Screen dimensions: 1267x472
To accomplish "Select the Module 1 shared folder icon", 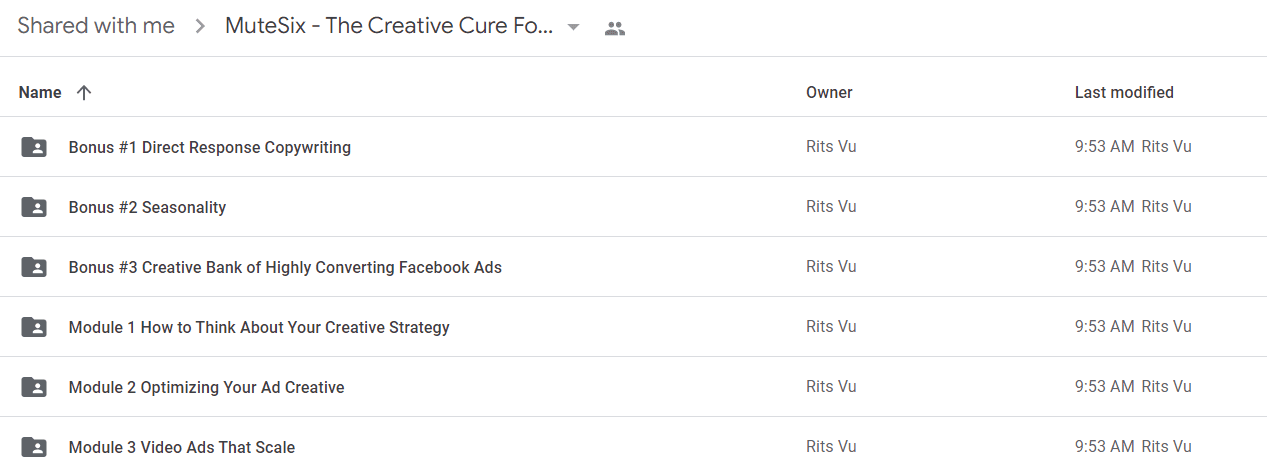I will coord(34,327).
